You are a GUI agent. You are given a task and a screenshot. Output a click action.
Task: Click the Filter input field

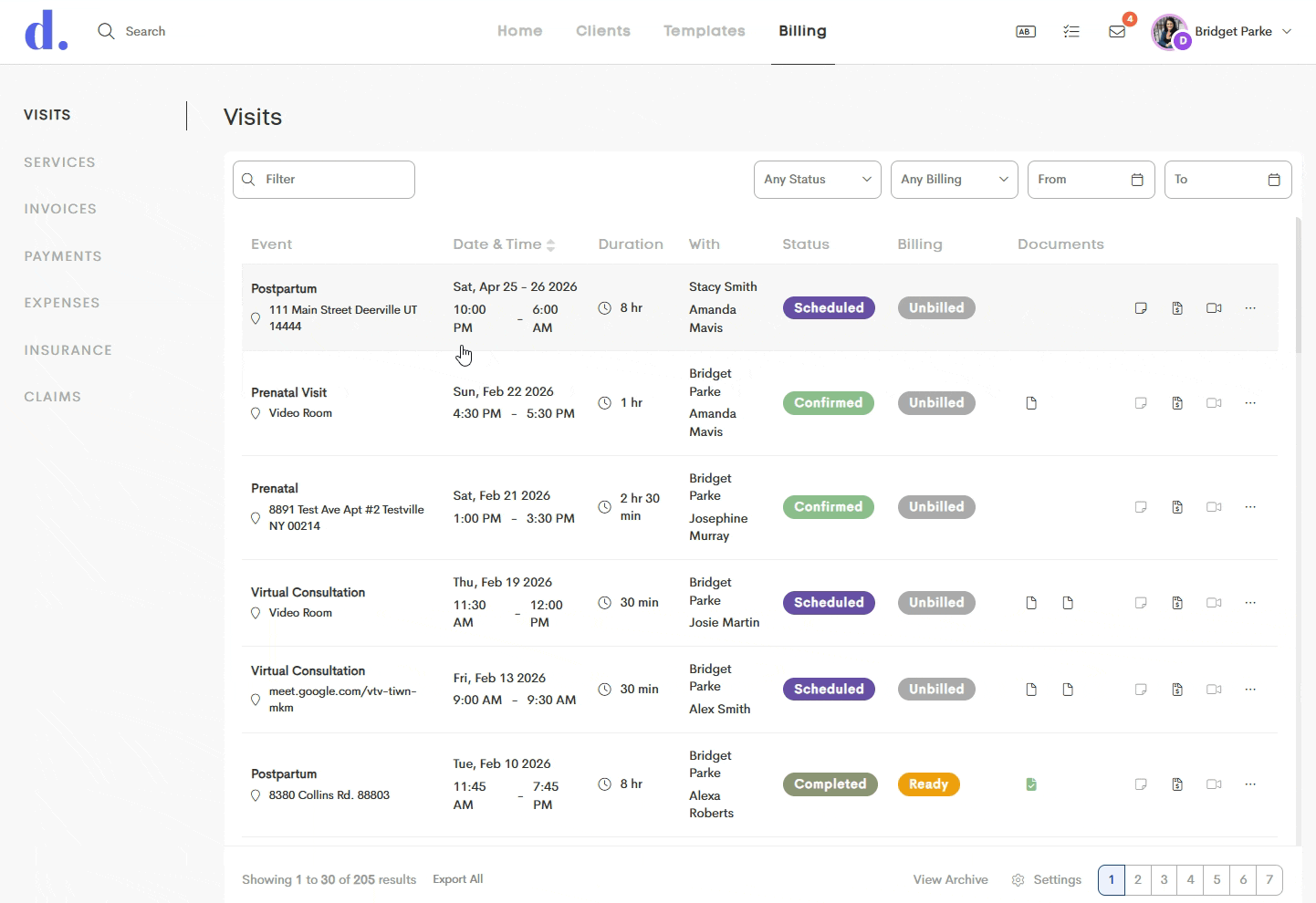[x=324, y=180]
